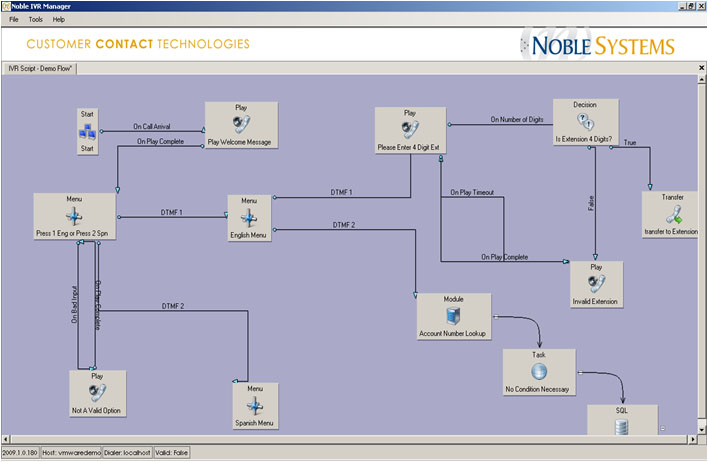The image size is (708, 462).
Task: Select the No Condition Necessary task label
Action: pyautogui.click(x=537, y=389)
